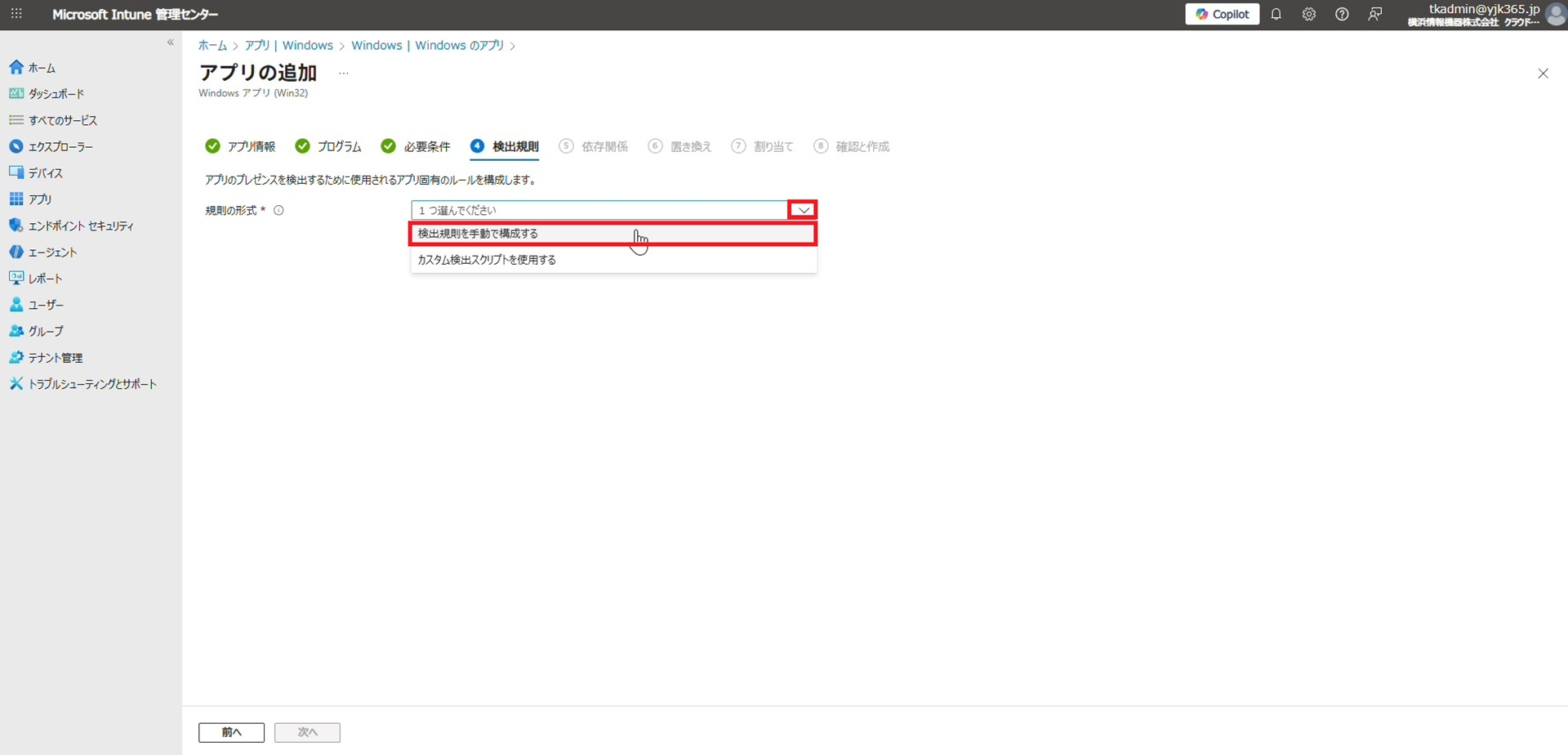Open the feedback icon in header
Screen dimensions: 1568x755
tap(1375, 15)
